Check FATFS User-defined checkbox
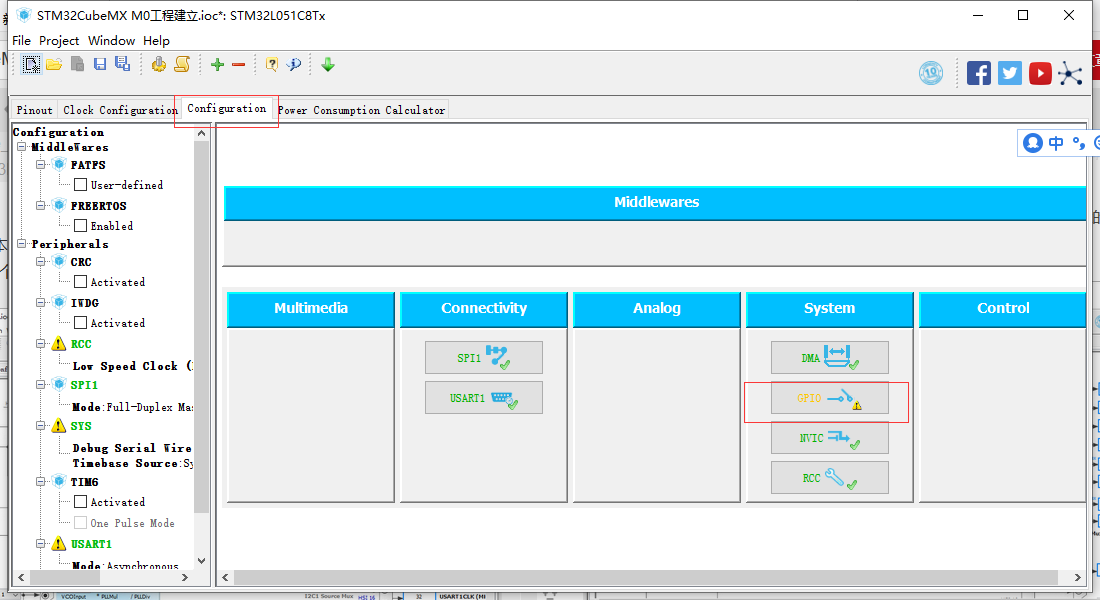 81,185
